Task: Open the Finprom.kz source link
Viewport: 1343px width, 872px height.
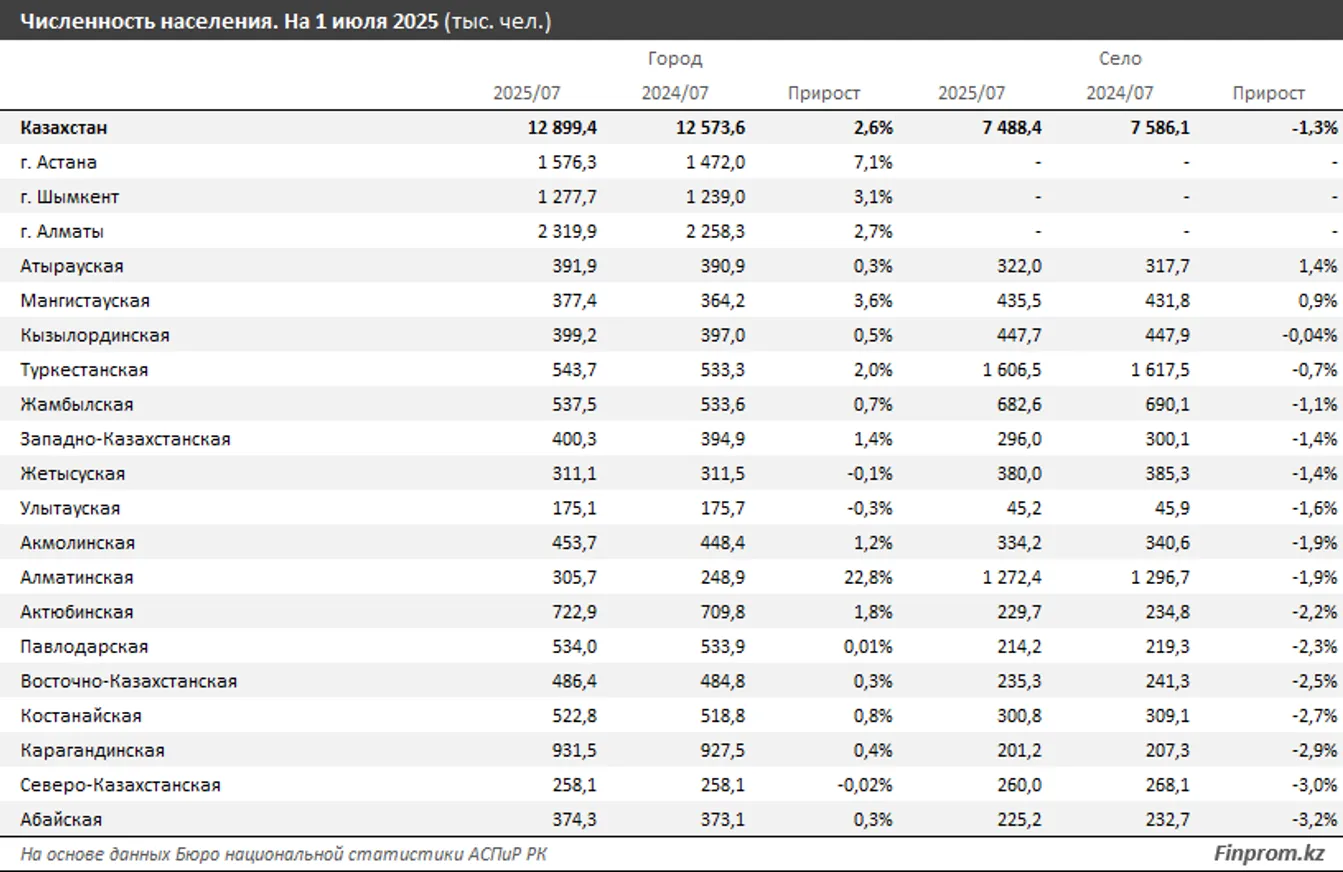Action: click(x=1268, y=853)
